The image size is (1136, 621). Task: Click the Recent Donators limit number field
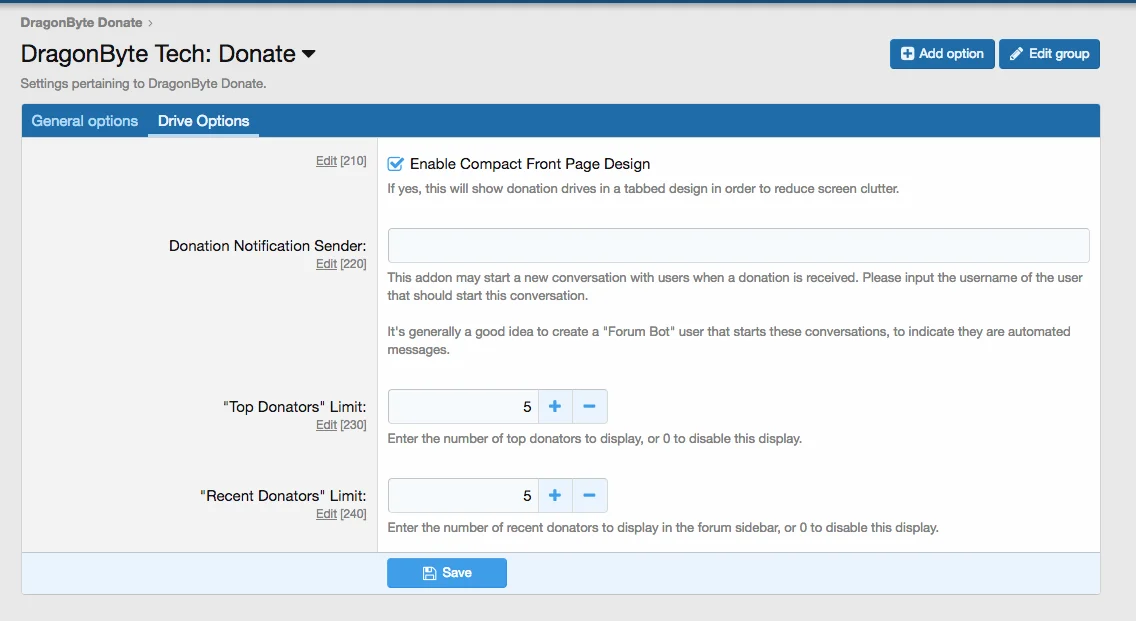pos(463,496)
